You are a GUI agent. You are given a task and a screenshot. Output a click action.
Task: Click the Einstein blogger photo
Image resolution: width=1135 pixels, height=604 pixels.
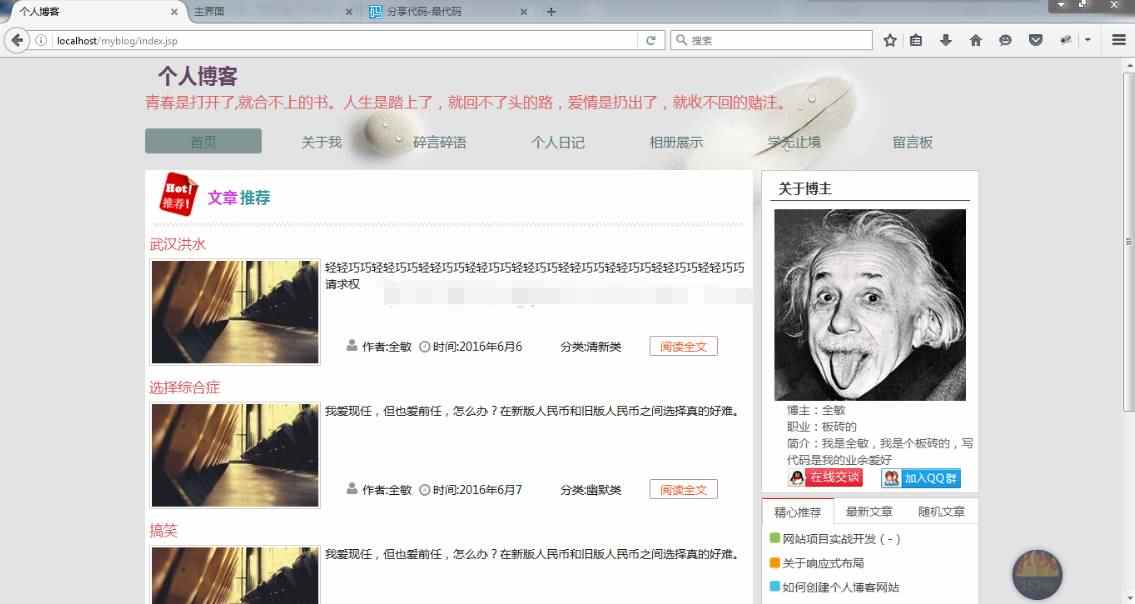point(870,305)
